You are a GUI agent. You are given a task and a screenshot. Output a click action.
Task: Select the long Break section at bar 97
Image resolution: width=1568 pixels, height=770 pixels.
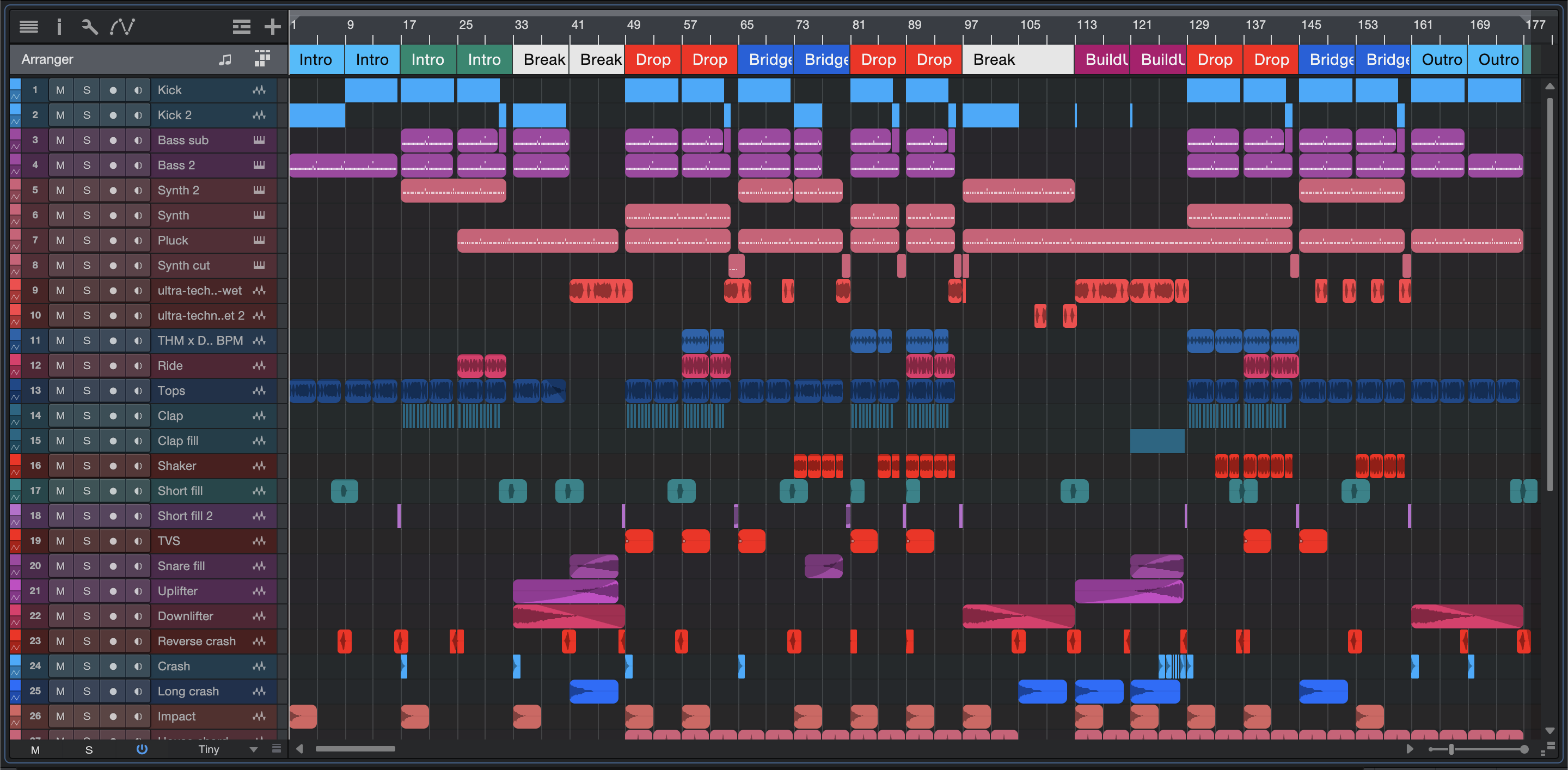point(1018,59)
